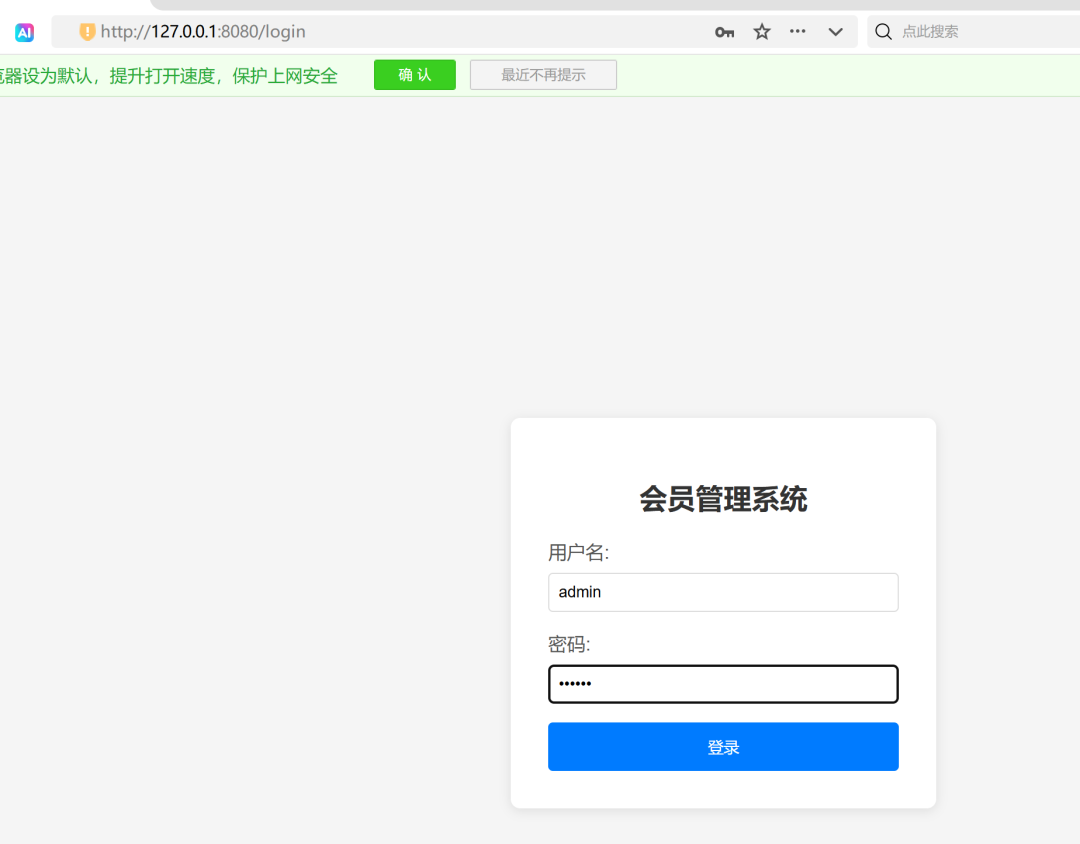Click the 密码 label
Screen dimensions: 1080x844
[569, 644]
